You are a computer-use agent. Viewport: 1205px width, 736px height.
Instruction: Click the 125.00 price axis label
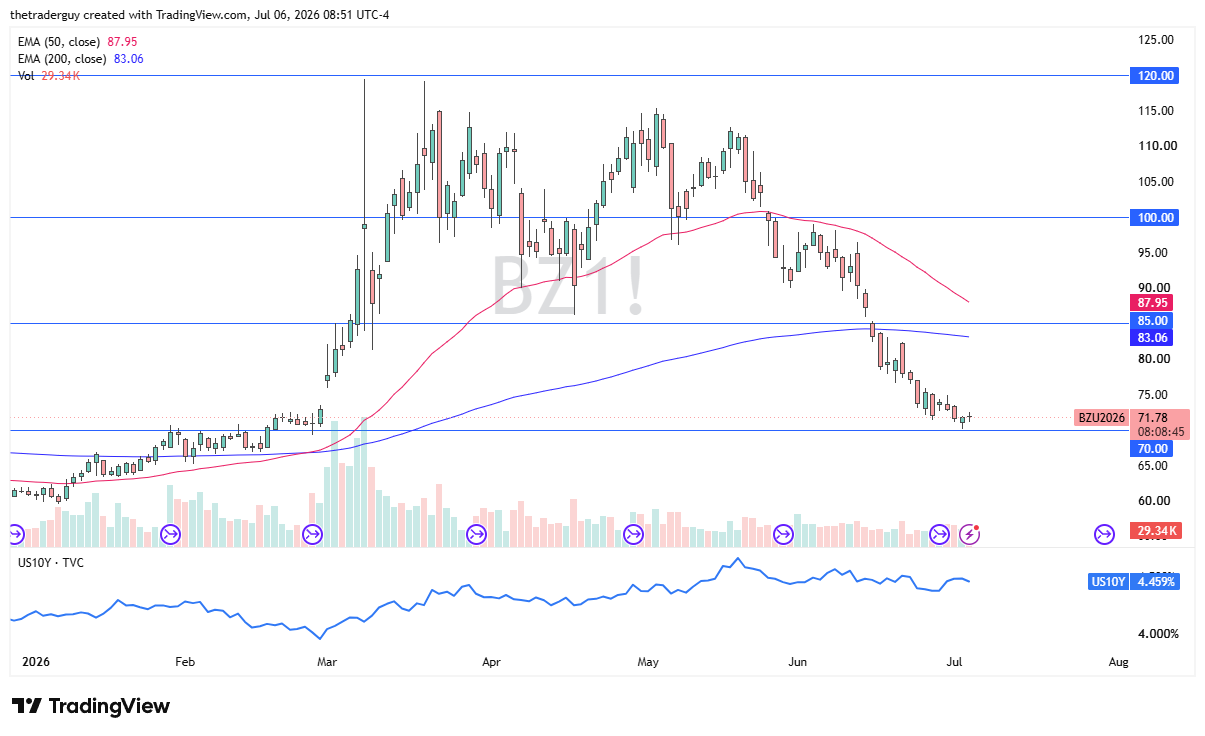[x=1156, y=39]
